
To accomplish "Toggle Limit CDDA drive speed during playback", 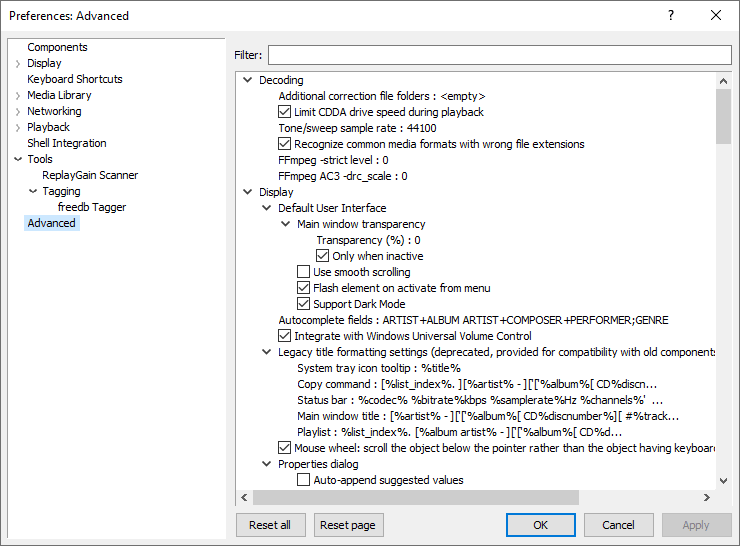I will (285, 112).
